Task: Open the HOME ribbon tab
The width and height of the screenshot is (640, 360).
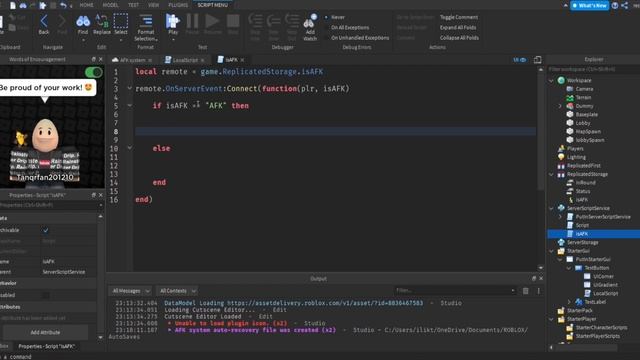Action: click(x=87, y=5)
